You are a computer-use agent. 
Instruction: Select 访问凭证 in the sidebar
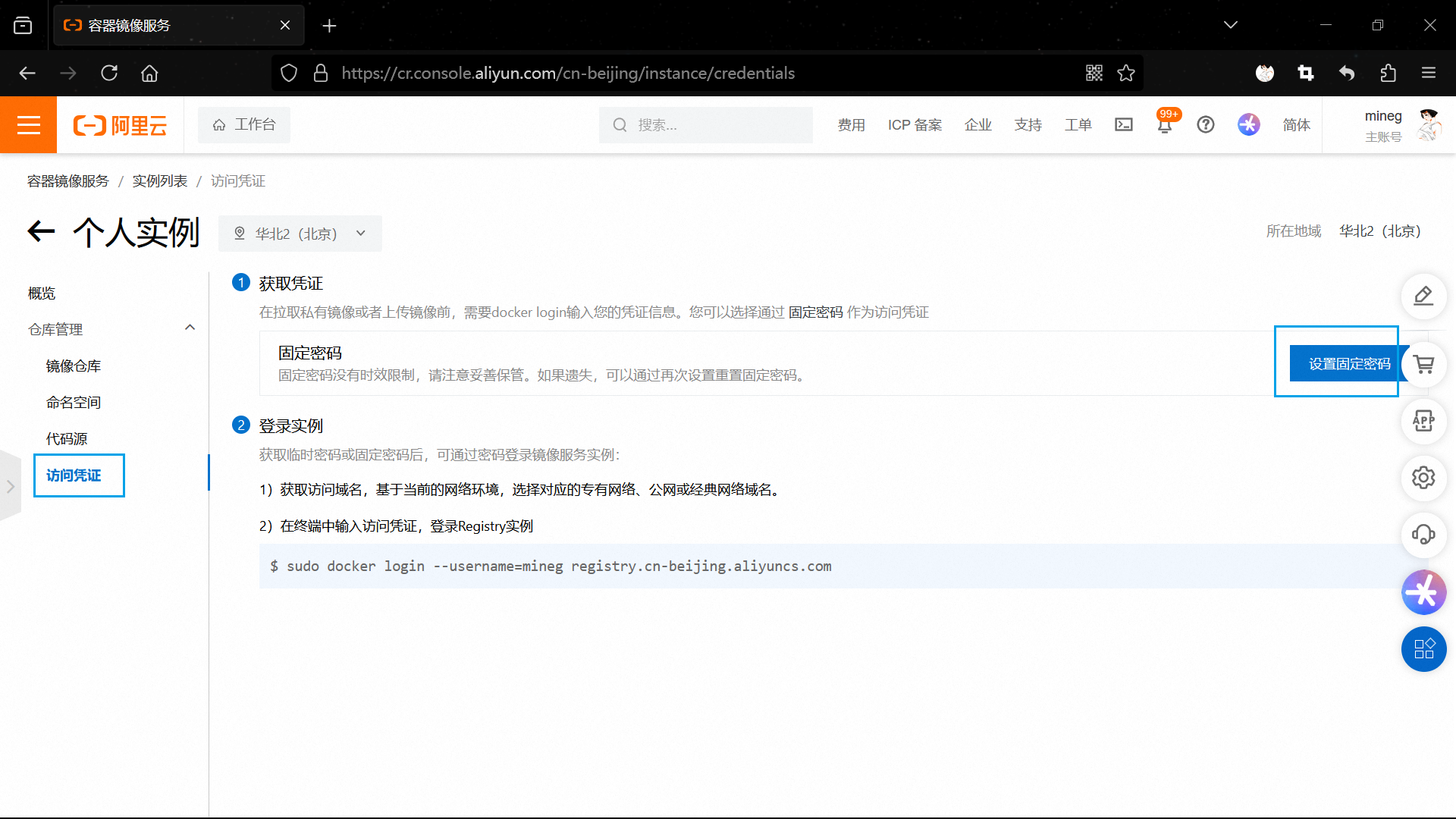pos(74,475)
